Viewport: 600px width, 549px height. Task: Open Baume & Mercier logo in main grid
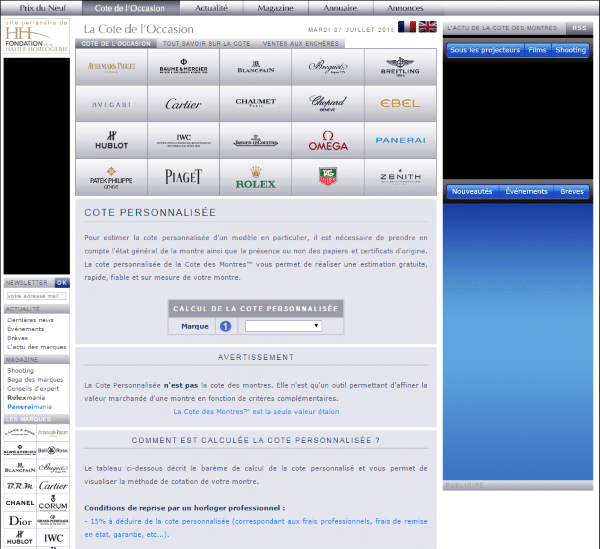[x=183, y=67]
